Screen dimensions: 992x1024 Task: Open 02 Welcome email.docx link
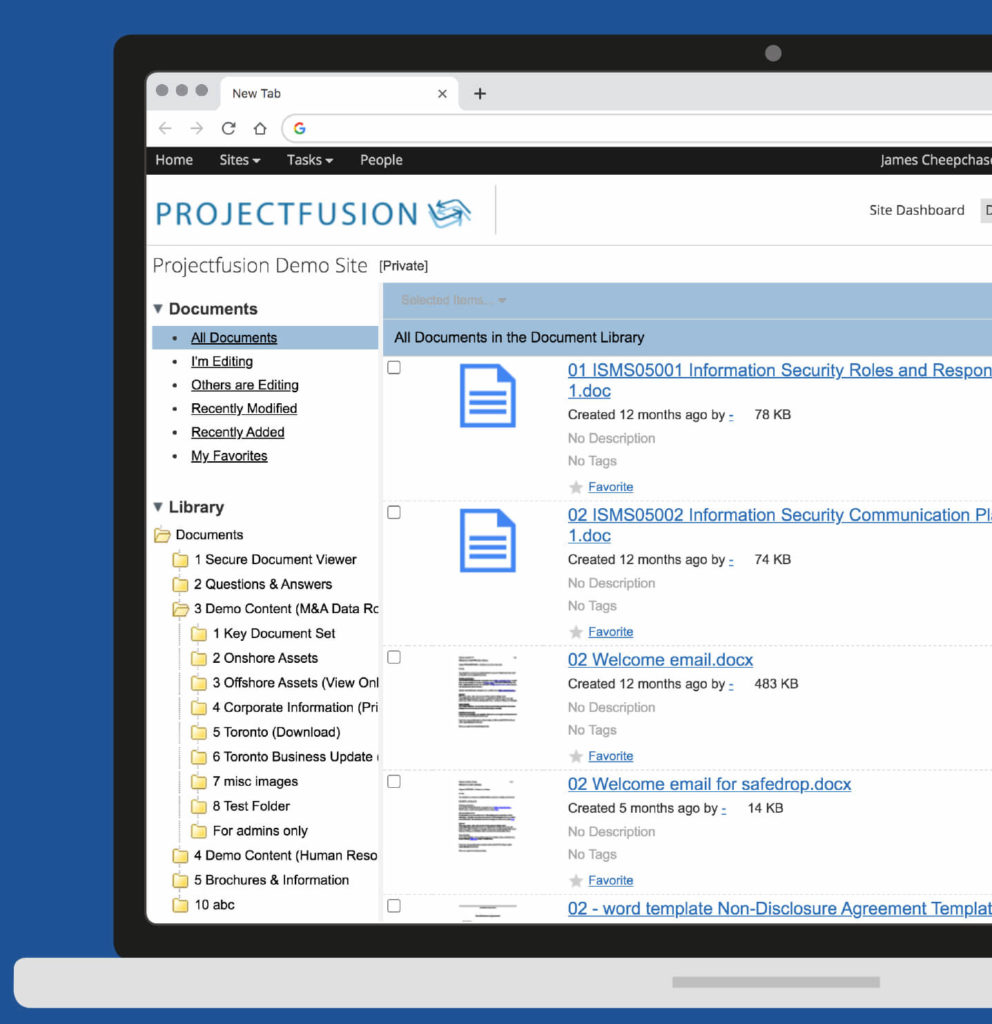[x=660, y=660]
